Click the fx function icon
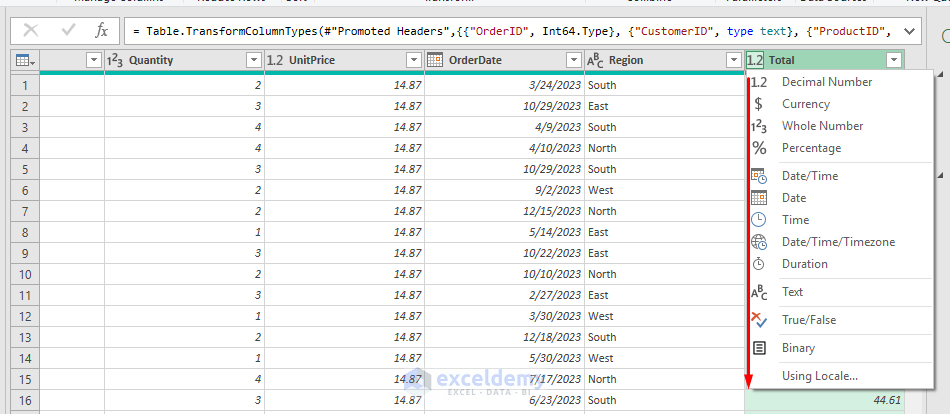 point(102,30)
